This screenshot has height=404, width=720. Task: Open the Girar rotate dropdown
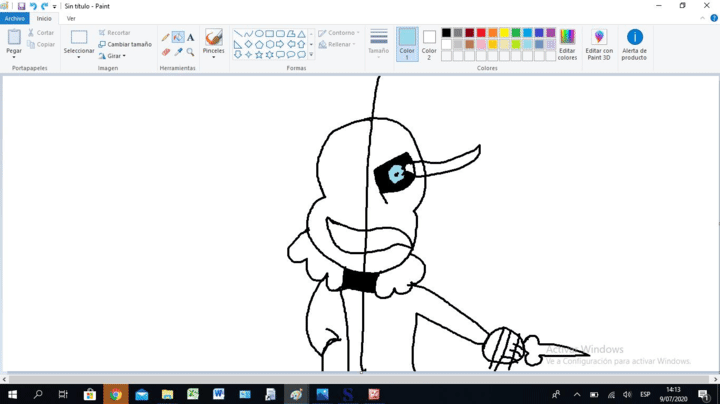[x=114, y=56]
